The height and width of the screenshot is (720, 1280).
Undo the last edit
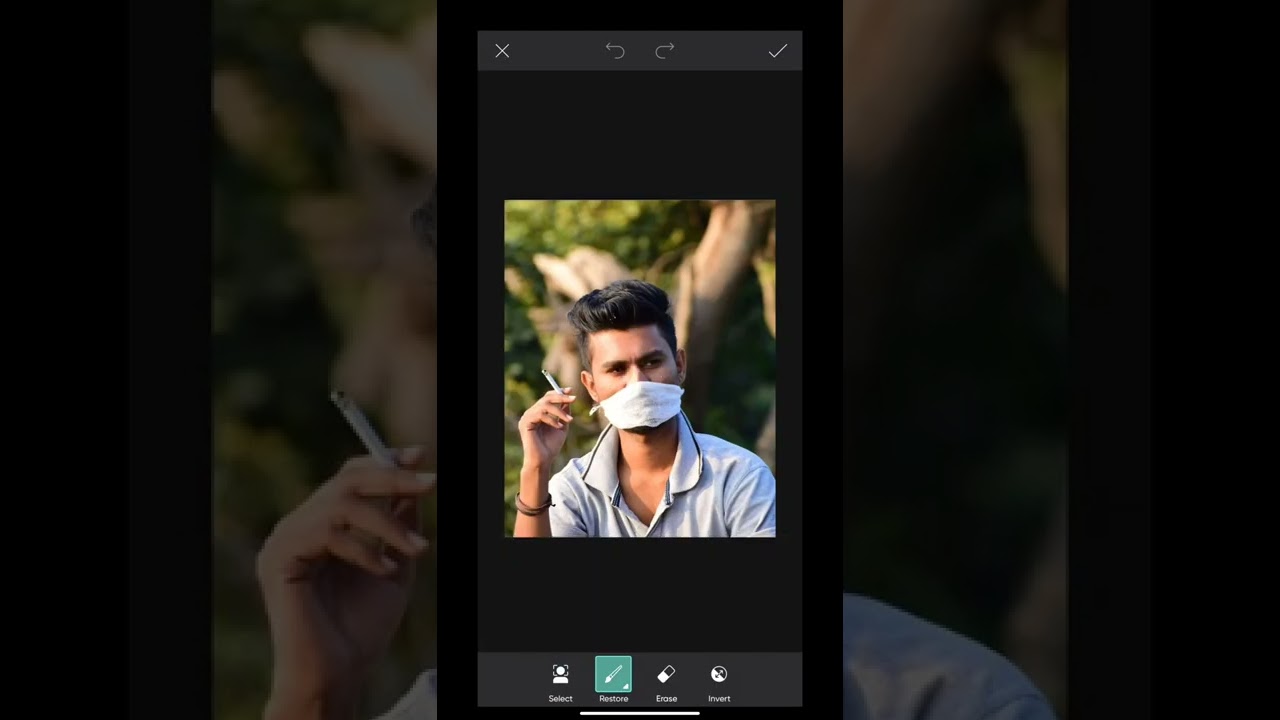[x=615, y=51]
